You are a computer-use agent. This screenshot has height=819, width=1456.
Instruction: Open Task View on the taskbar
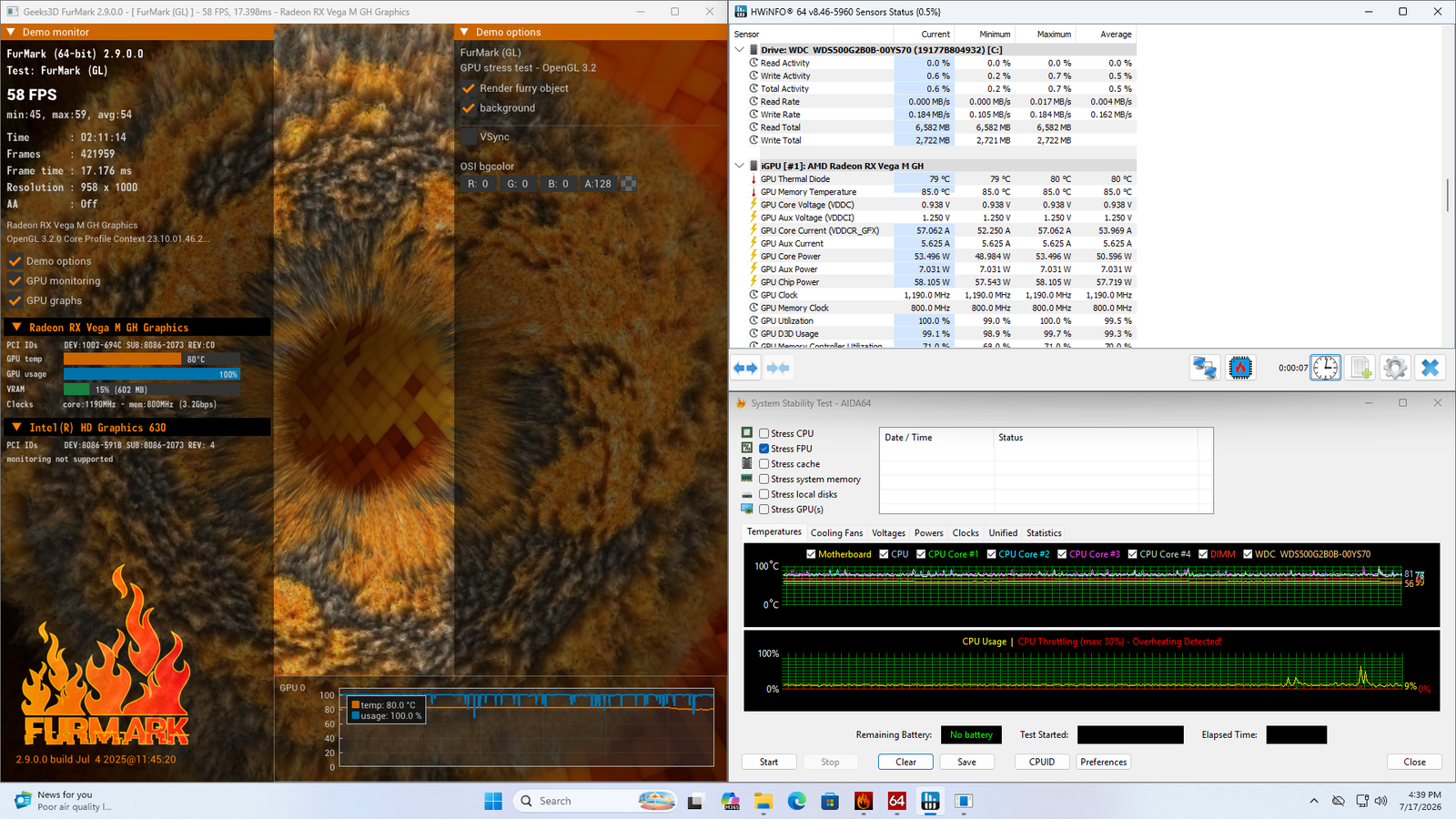(695, 801)
